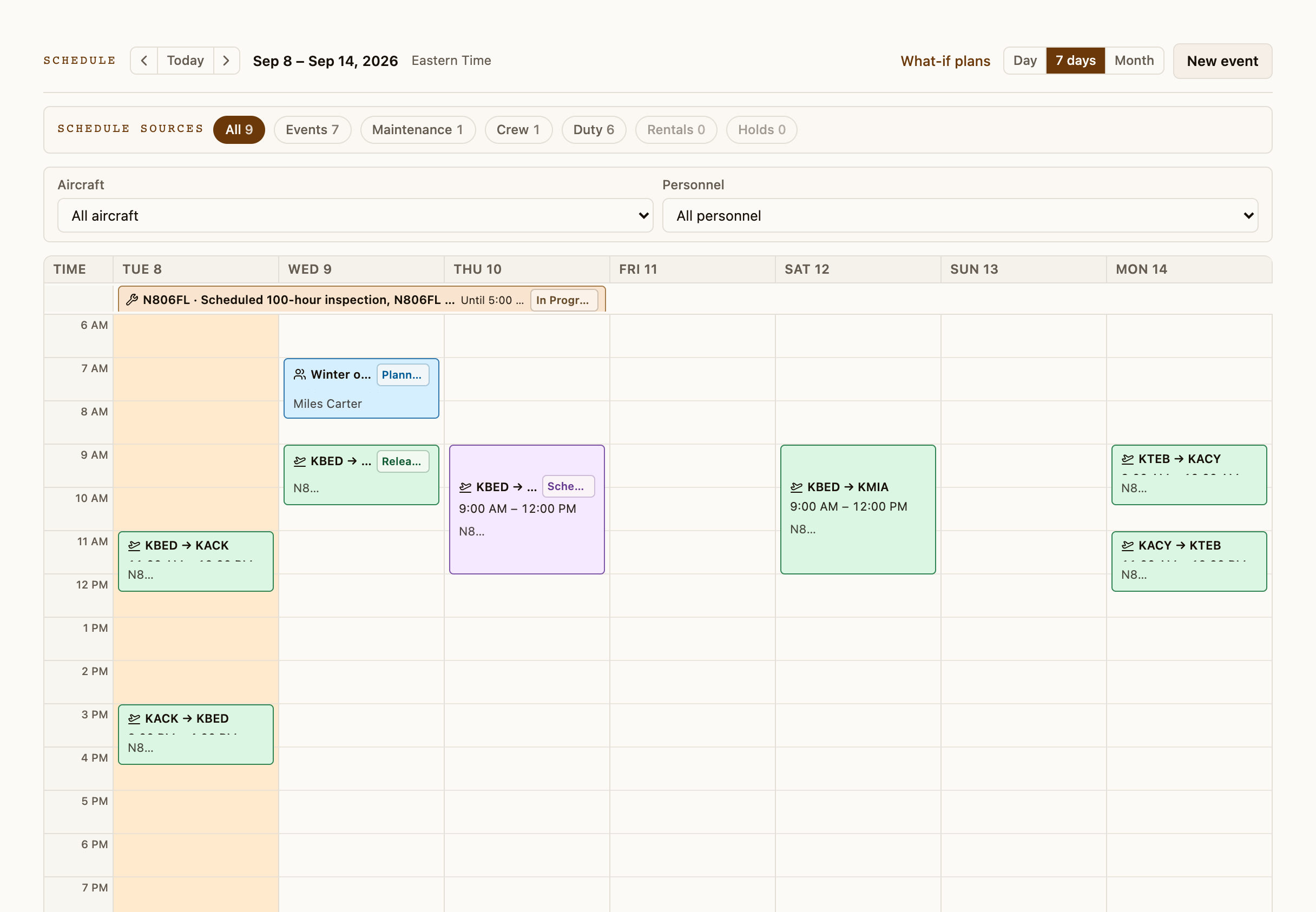
Task: Click plane icon on Wednesday KBED flight
Action: (x=300, y=461)
